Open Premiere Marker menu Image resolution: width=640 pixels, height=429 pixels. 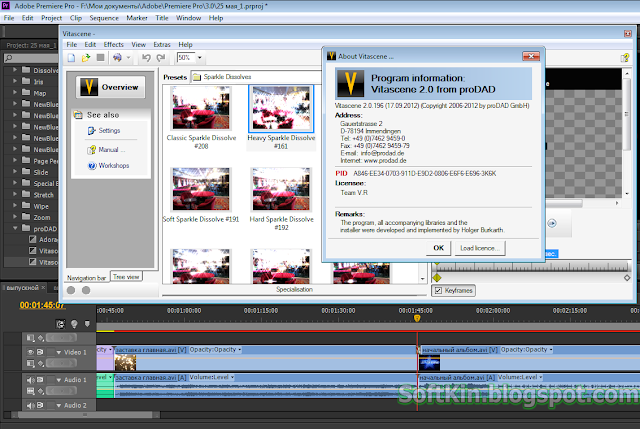[137, 18]
